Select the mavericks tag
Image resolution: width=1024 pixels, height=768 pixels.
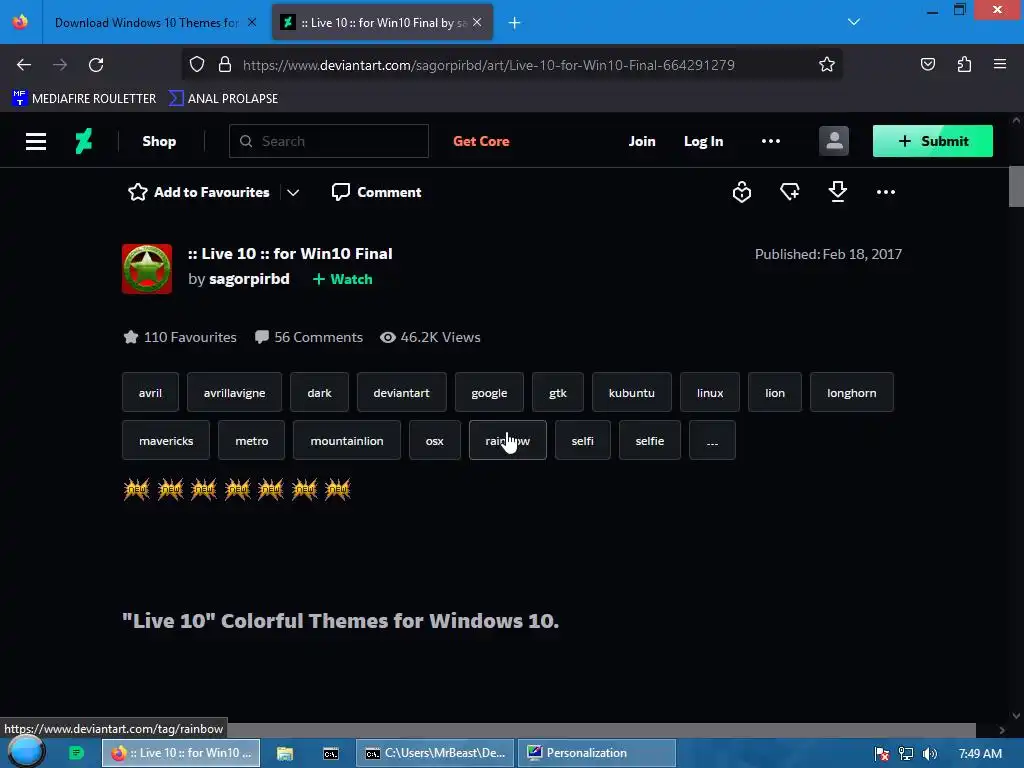(x=166, y=441)
